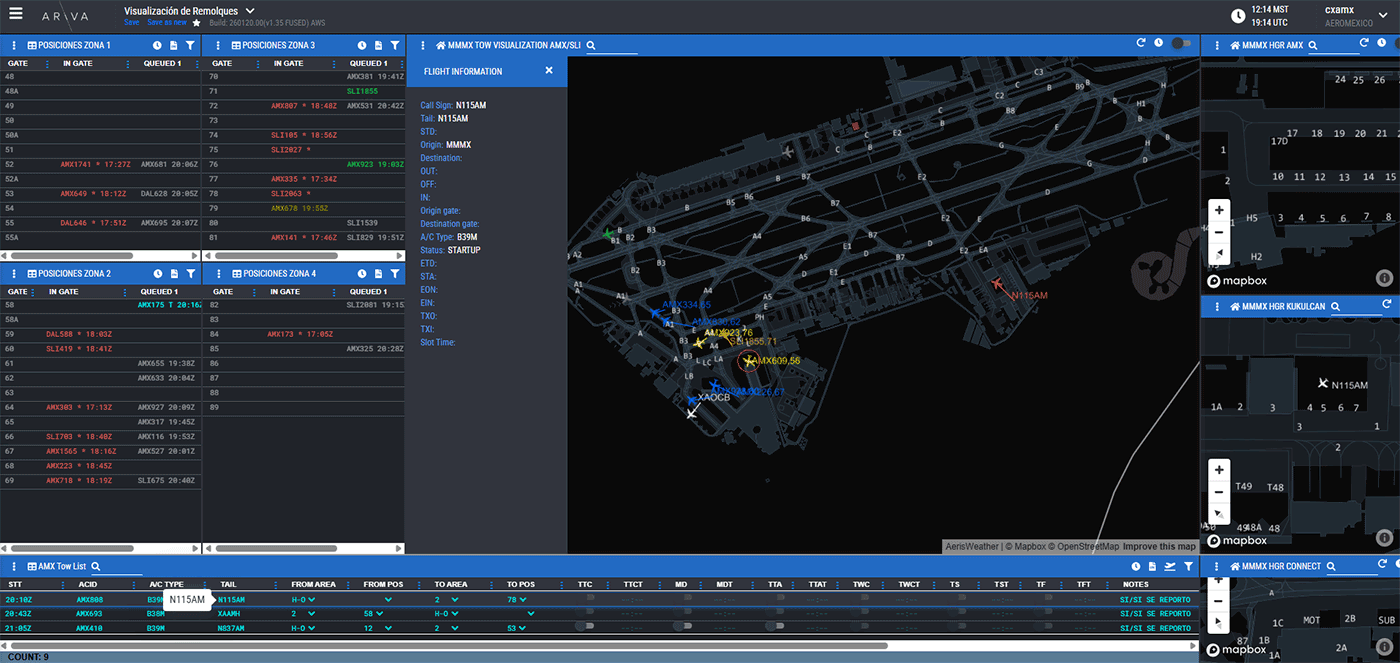The width and height of the screenshot is (1400, 663).
Task: Click the export document icon in Posiciones Zona 2
Action: [174, 273]
